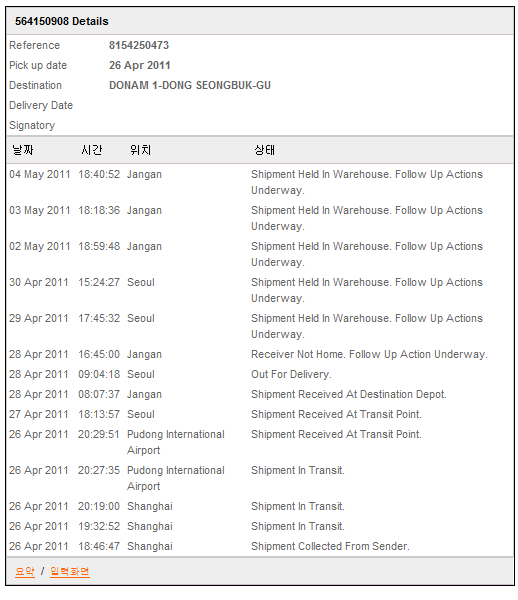518x600 pixels.
Task: Select the destination DONAM 1-DONG SEONGBUK-GU text
Action: [190, 85]
